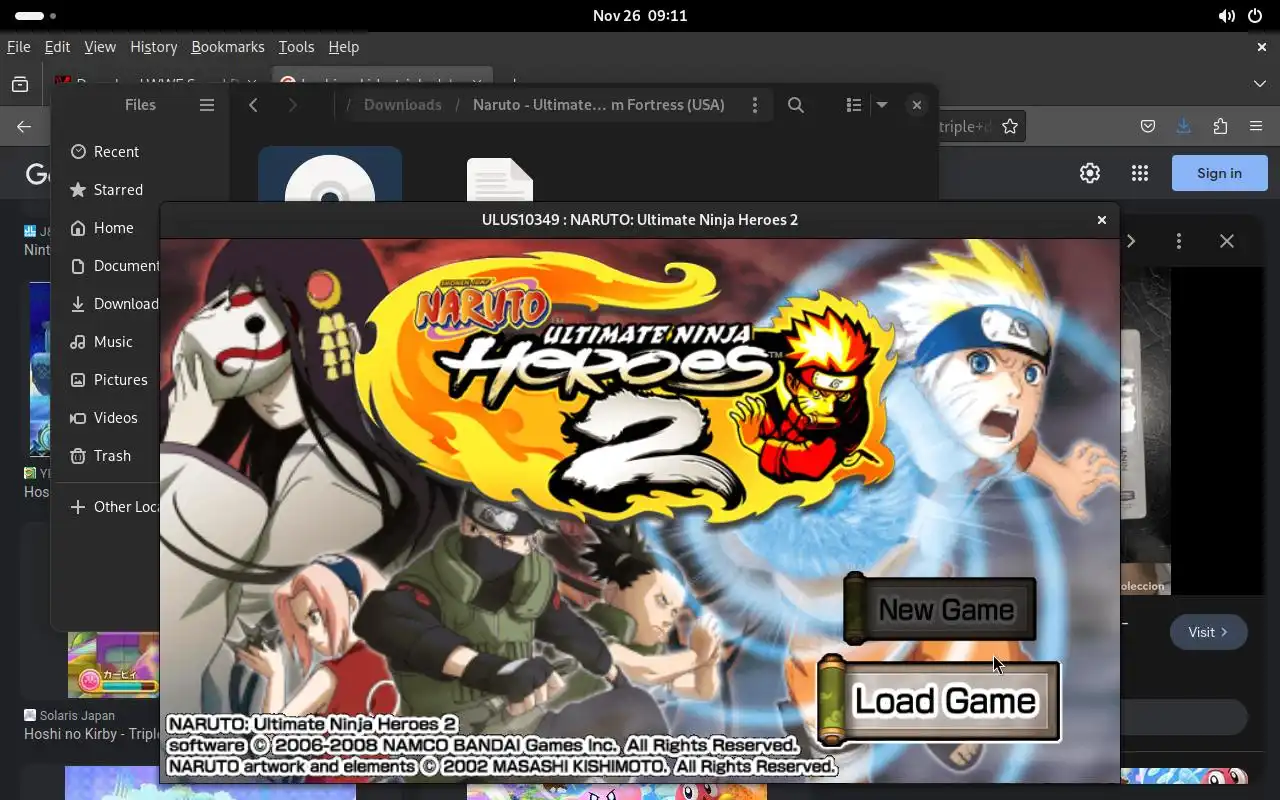Show Firefox downloads panel

pyautogui.click(x=1184, y=126)
